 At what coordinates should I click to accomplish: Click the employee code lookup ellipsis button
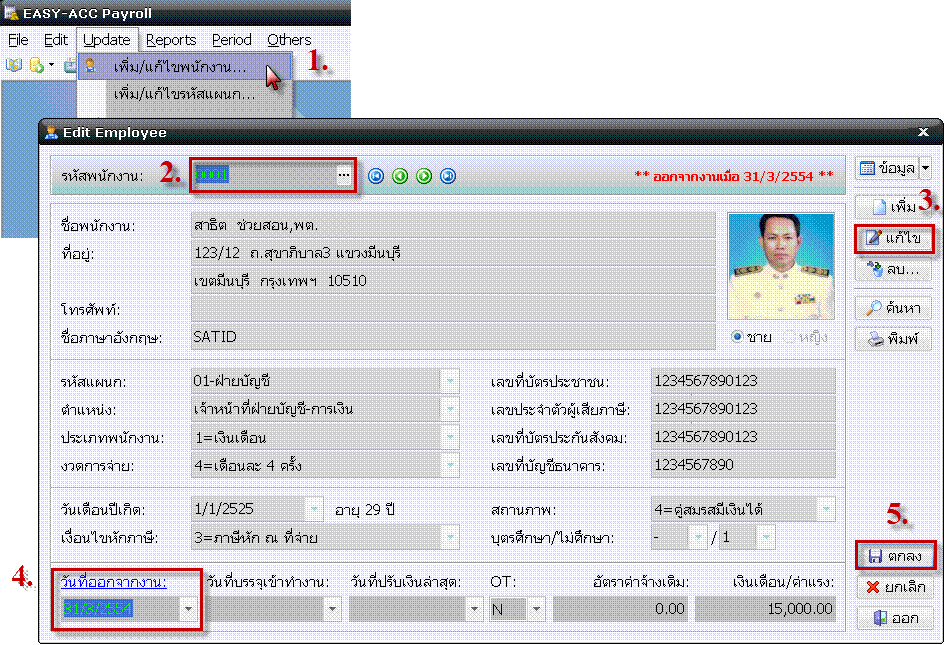click(x=343, y=175)
